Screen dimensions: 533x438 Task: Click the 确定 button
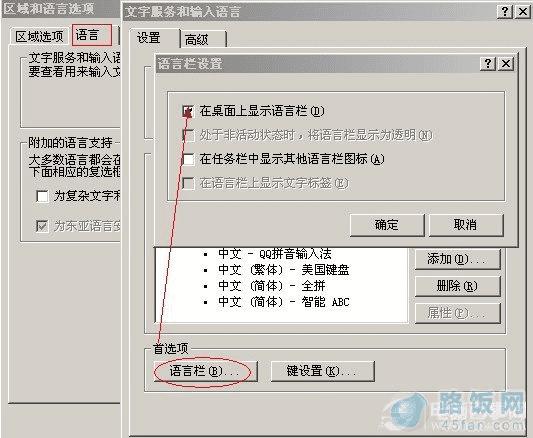tap(387, 225)
